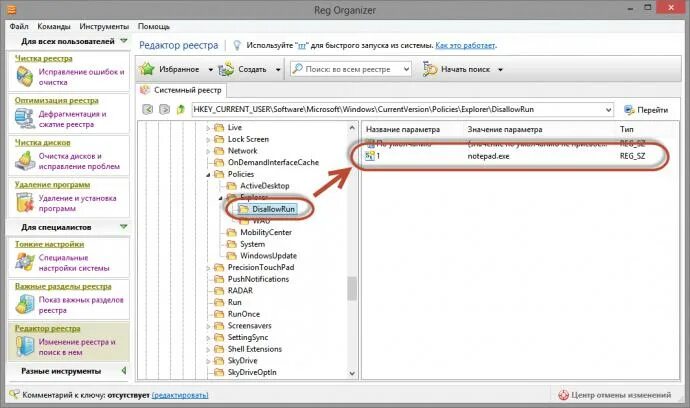Open the Чистка реестра heading link
This screenshot has width=690, height=408.
pyautogui.click(x=44, y=58)
